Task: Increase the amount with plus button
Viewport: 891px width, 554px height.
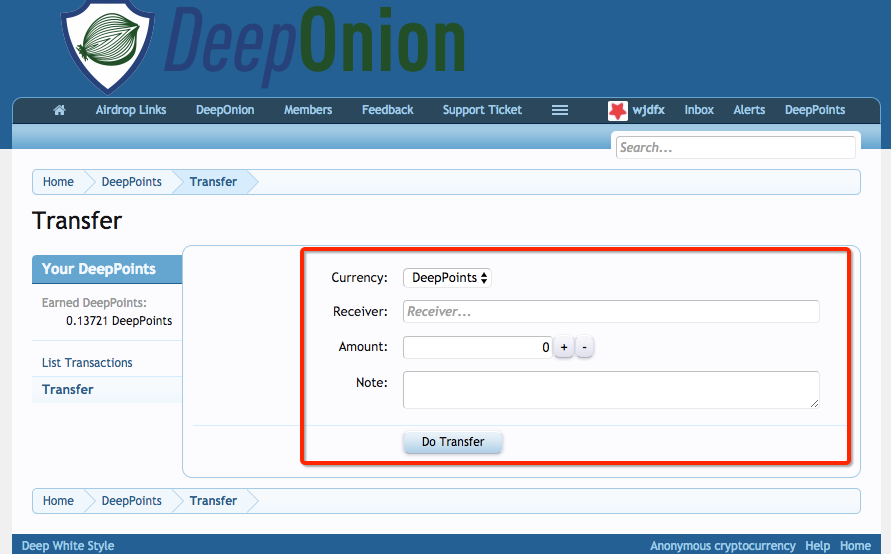Action: [564, 347]
